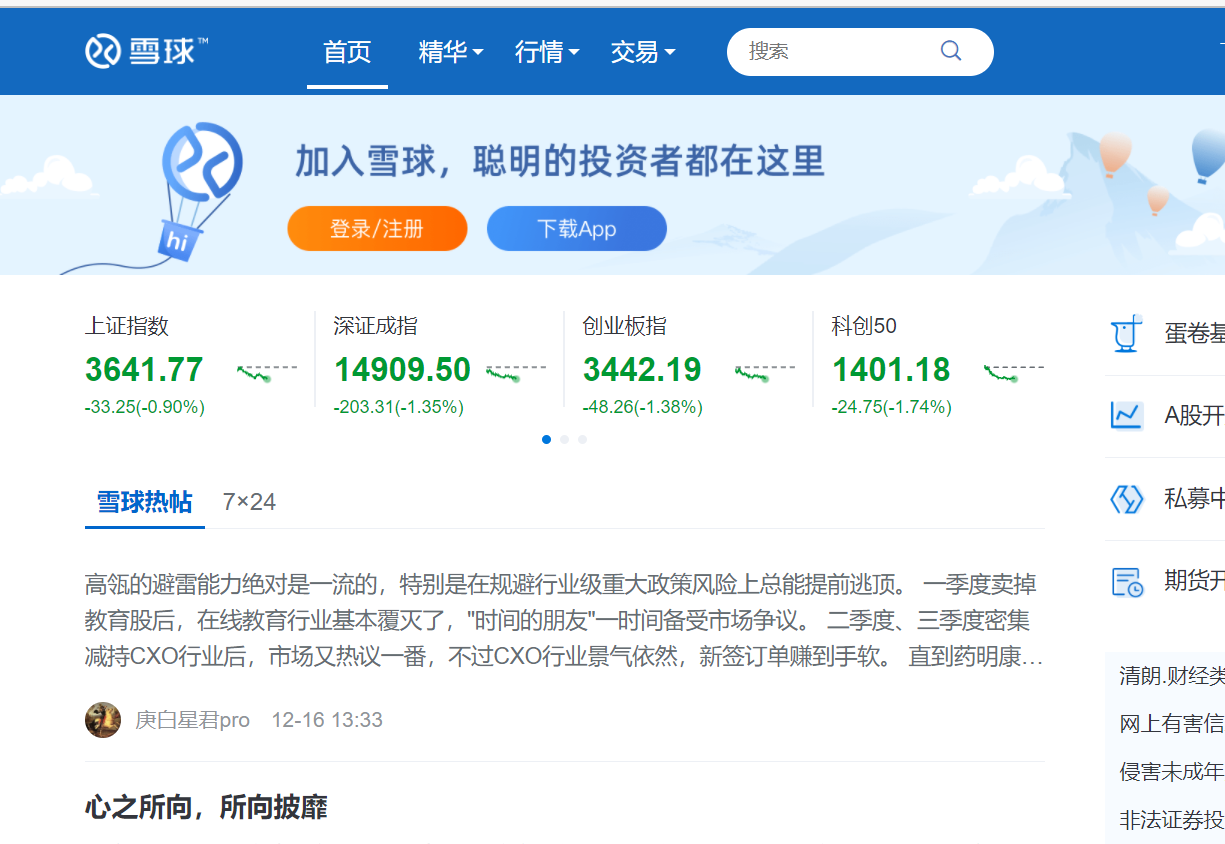Click the 雪球 (Xueqiu) logo
1225x844 pixels.
pos(144,50)
